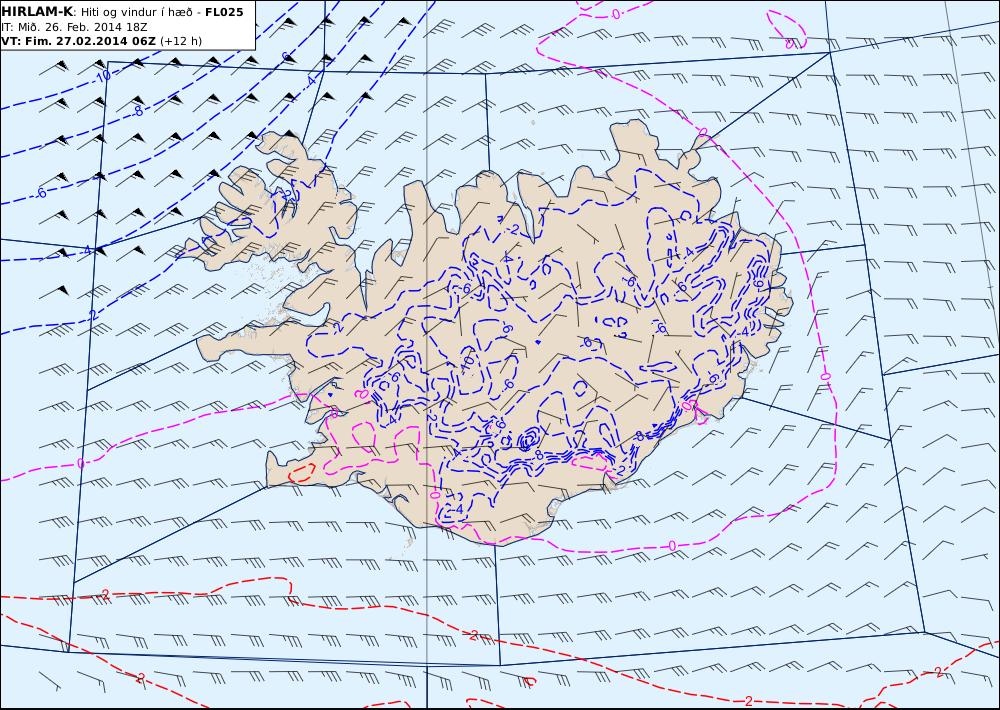The width and height of the screenshot is (1000, 710).
Task: Click the '(+12 h)' forecast offset text
Action: pos(180,41)
